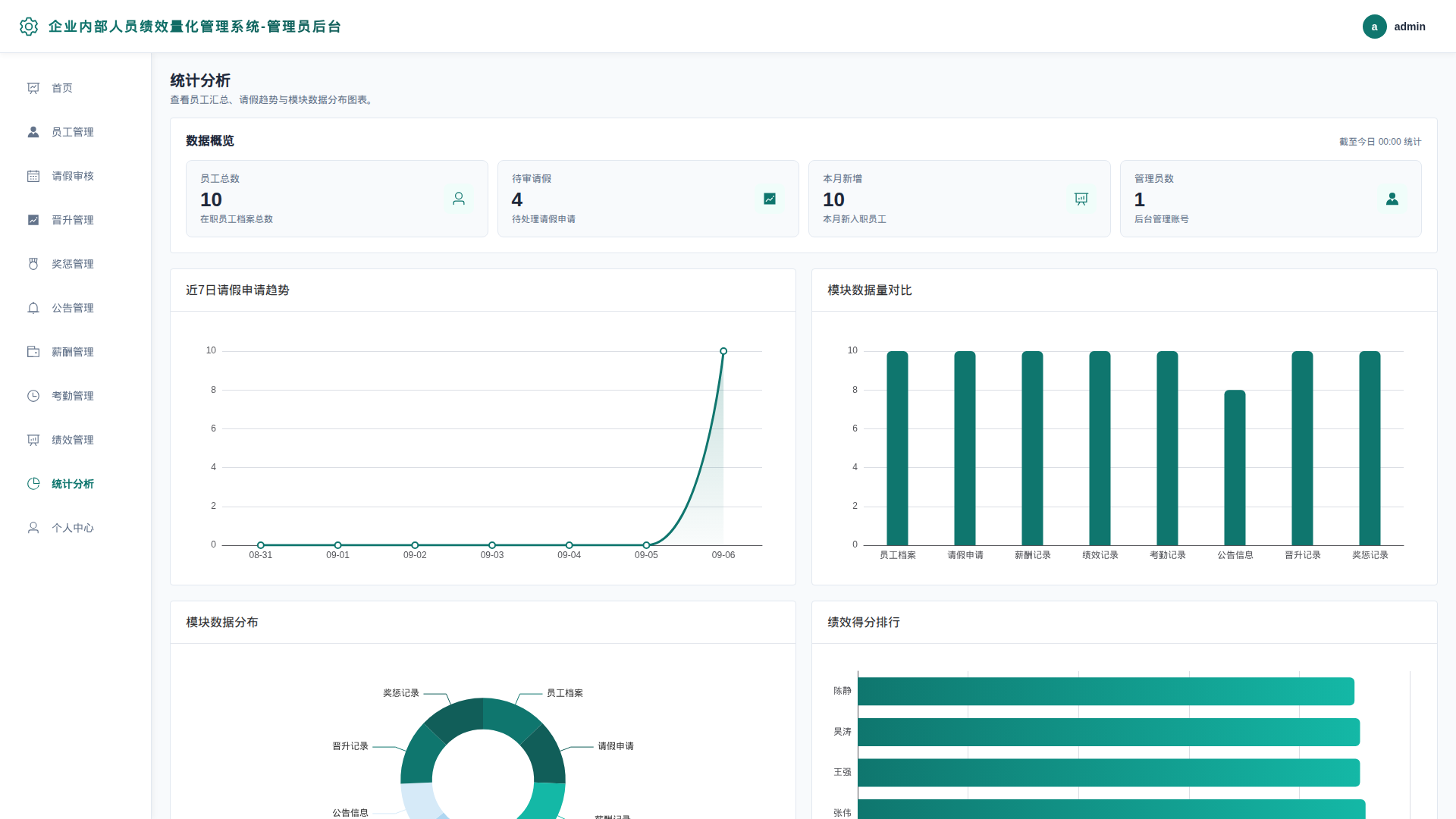This screenshot has width=1456, height=819.
Task: Click the admin avatar circle
Action: pyautogui.click(x=1374, y=27)
